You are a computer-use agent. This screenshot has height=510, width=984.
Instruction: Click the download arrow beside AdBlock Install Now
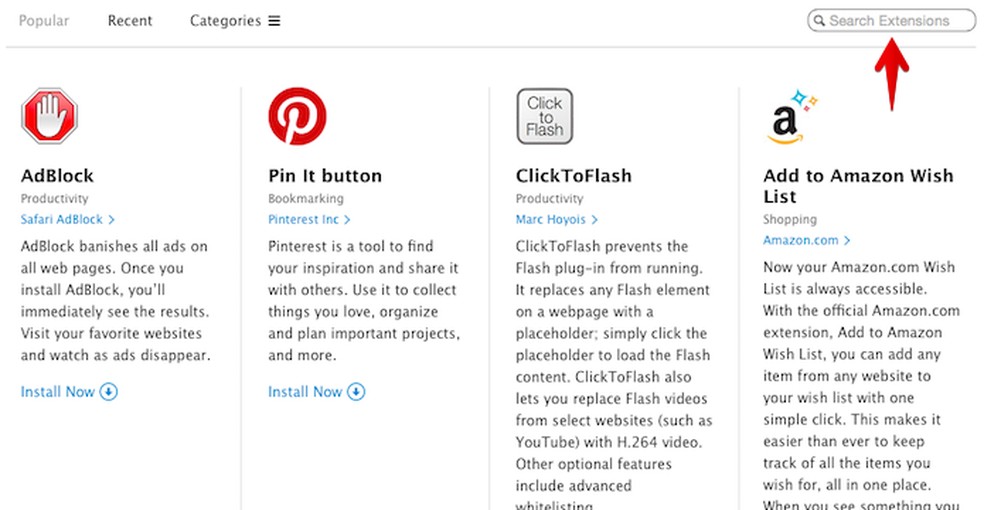pyautogui.click(x=108, y=392)
